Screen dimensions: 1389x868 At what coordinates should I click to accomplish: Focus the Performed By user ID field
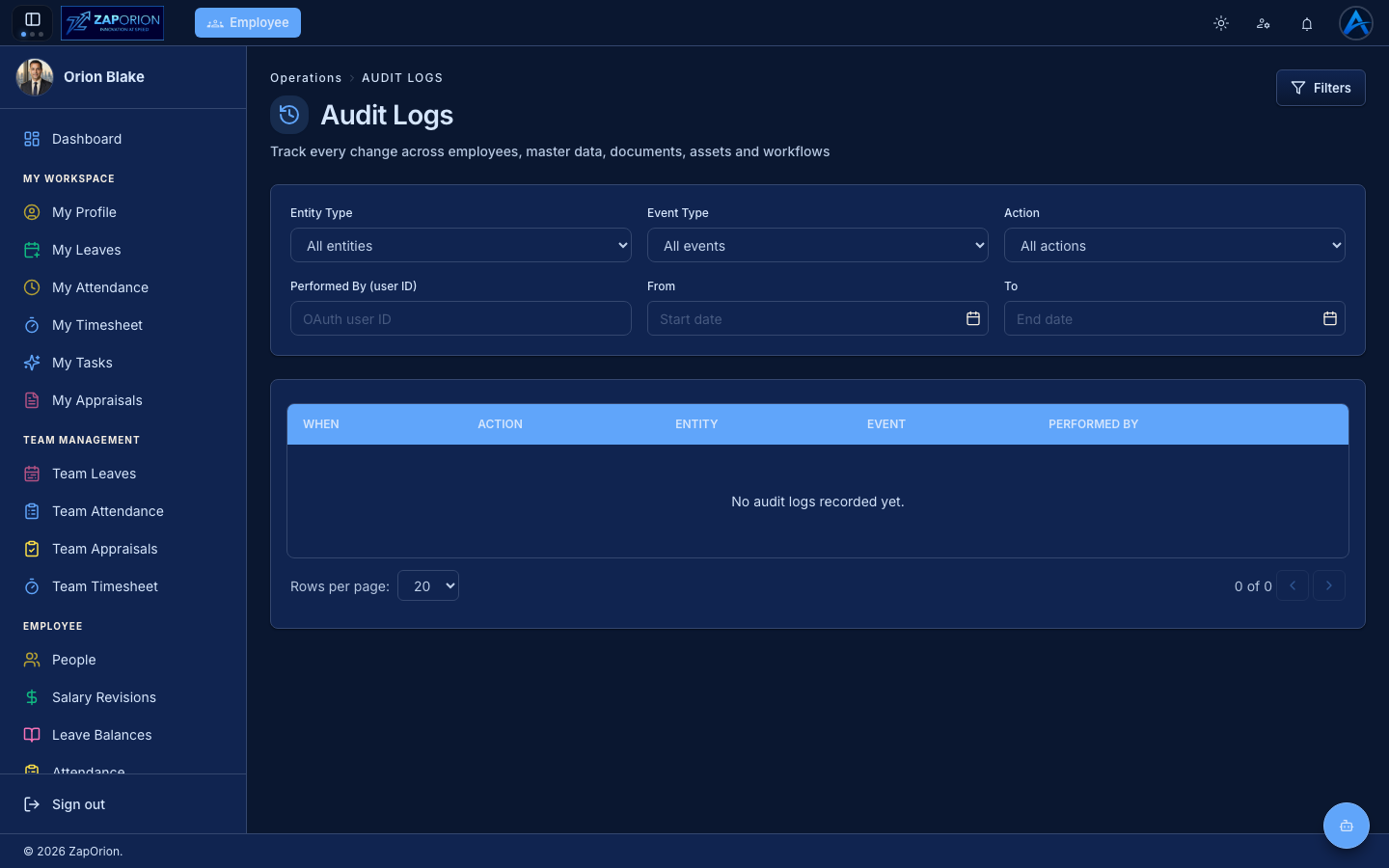coord(461,318)
